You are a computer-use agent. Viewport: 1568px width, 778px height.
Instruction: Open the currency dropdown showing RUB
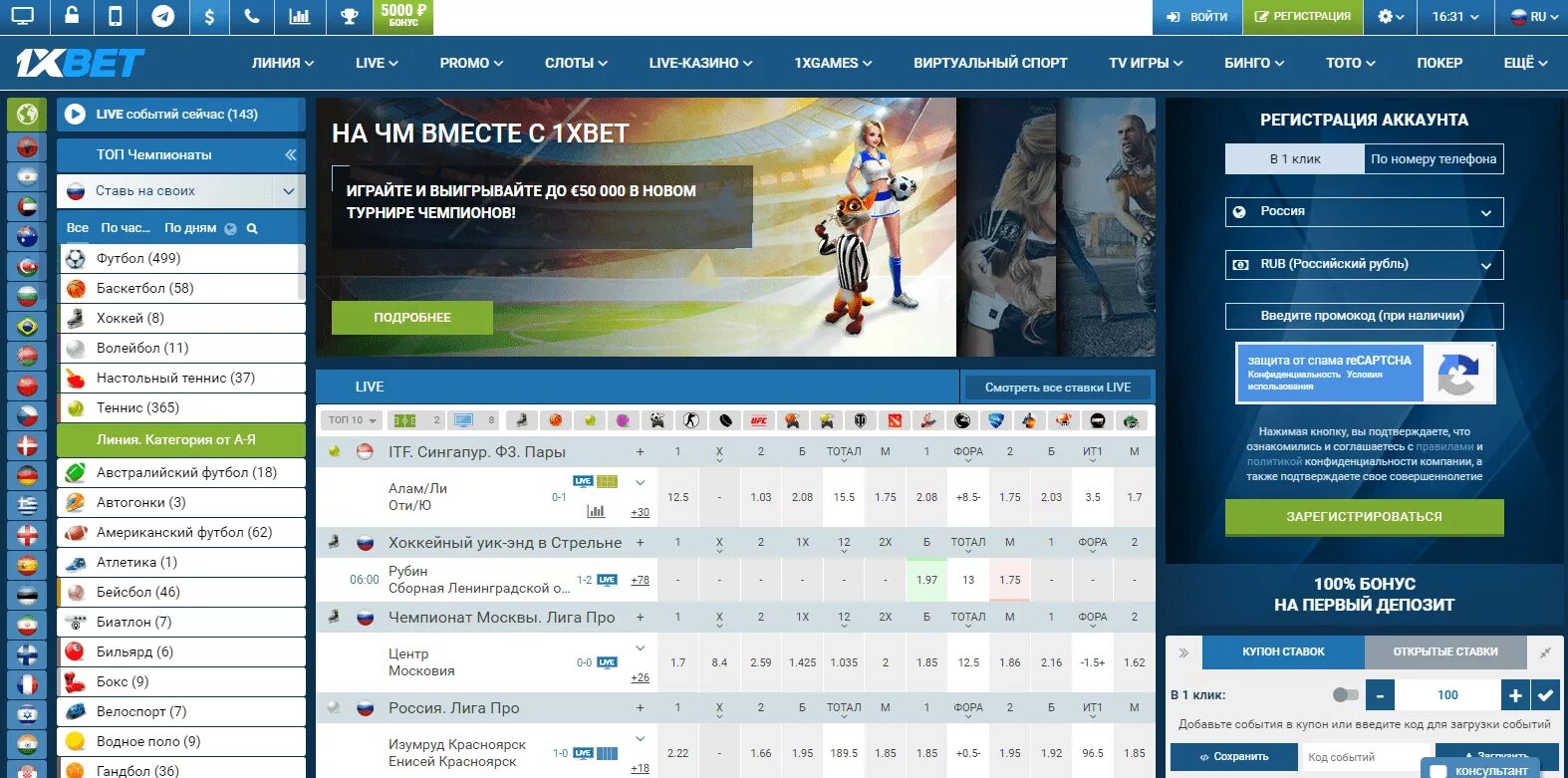click(1364, 264)
